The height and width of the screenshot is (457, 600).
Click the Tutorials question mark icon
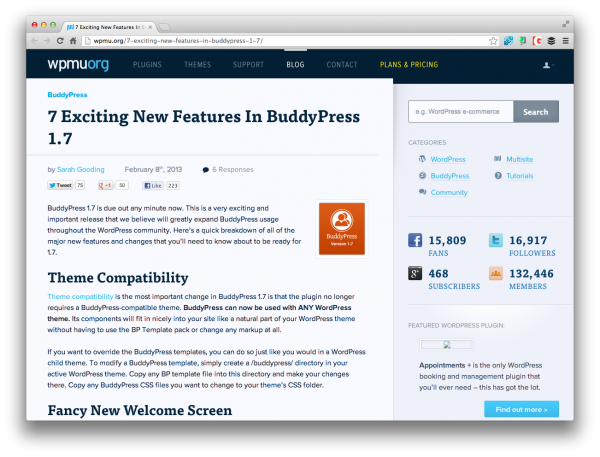tap(498, 175)
